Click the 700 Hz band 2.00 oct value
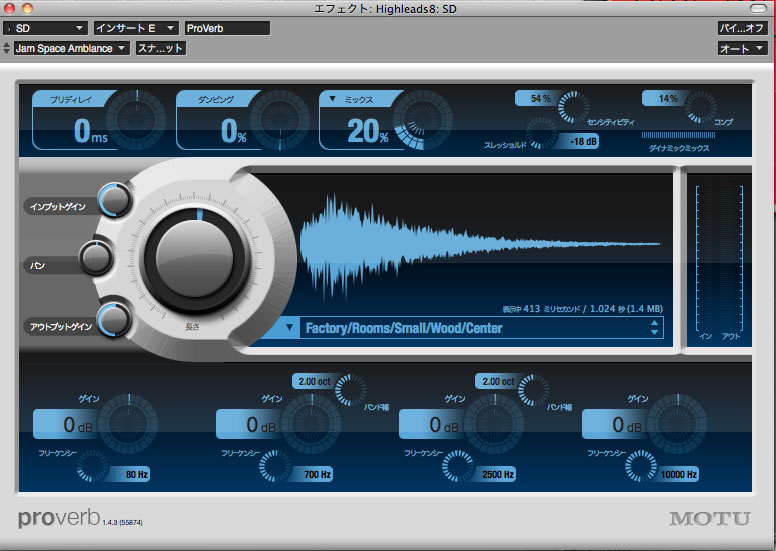This screenshot has width=776, height=551. tap(314, 381)
